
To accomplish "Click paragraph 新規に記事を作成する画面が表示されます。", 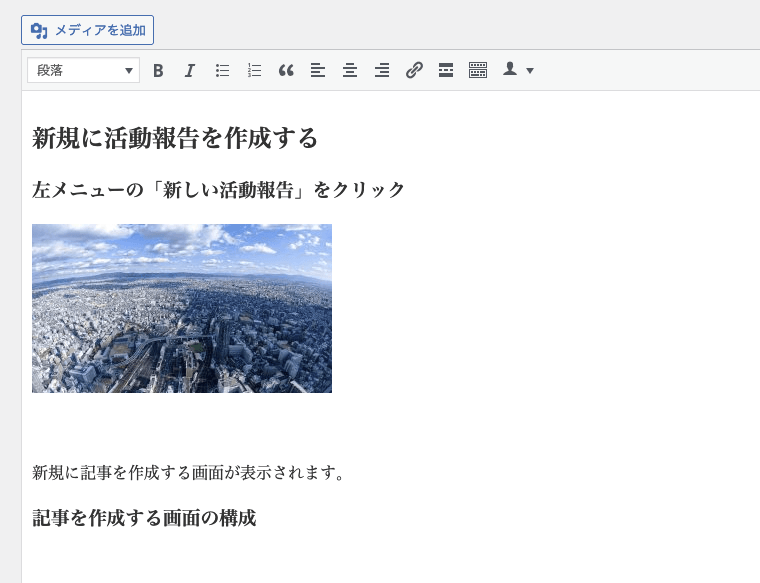I will (x=188, y=472).
